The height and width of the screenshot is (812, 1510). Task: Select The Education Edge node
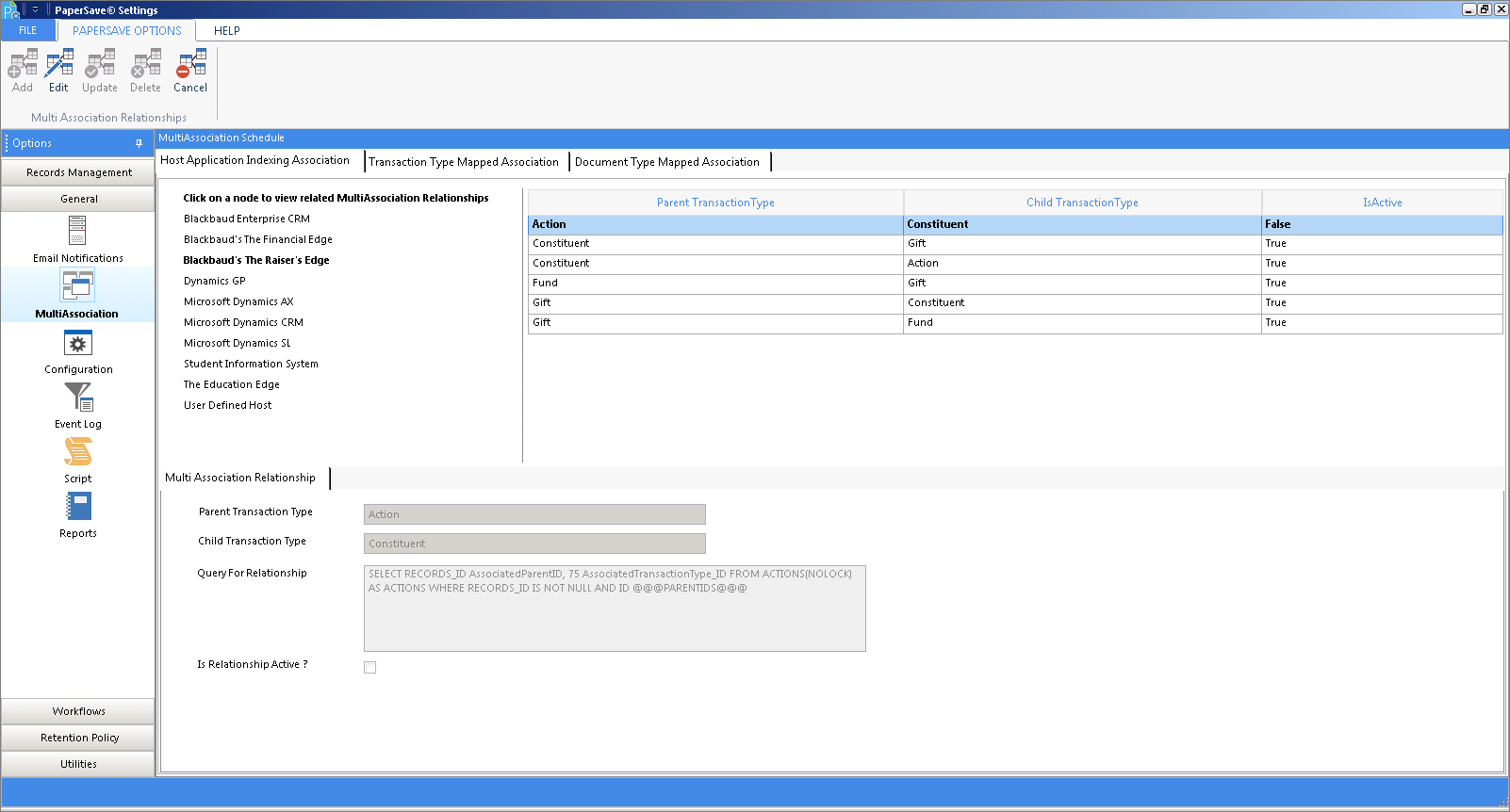click(232, 384)
